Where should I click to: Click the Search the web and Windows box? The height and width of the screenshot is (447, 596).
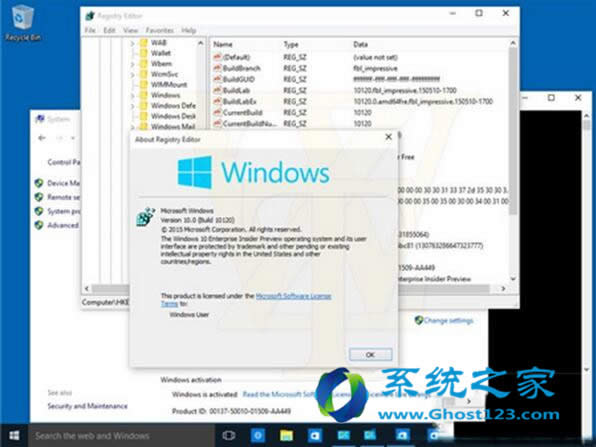tap(122, 436)
